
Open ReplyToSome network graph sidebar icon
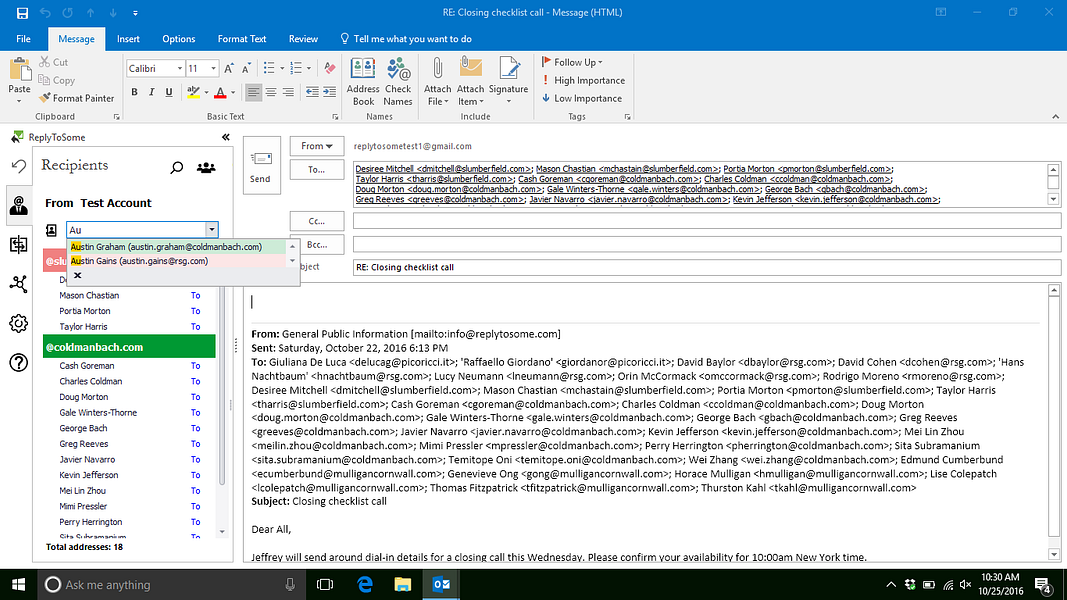point(18,284)
